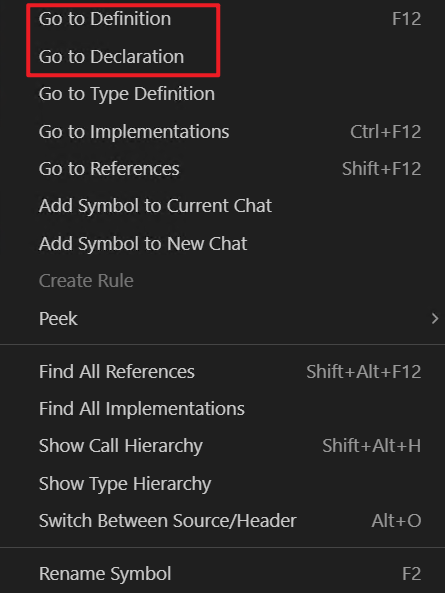This screenshot has height=593, width=445.
Task: Show Call Hierarchy
Action: click(x=222, y=446)
